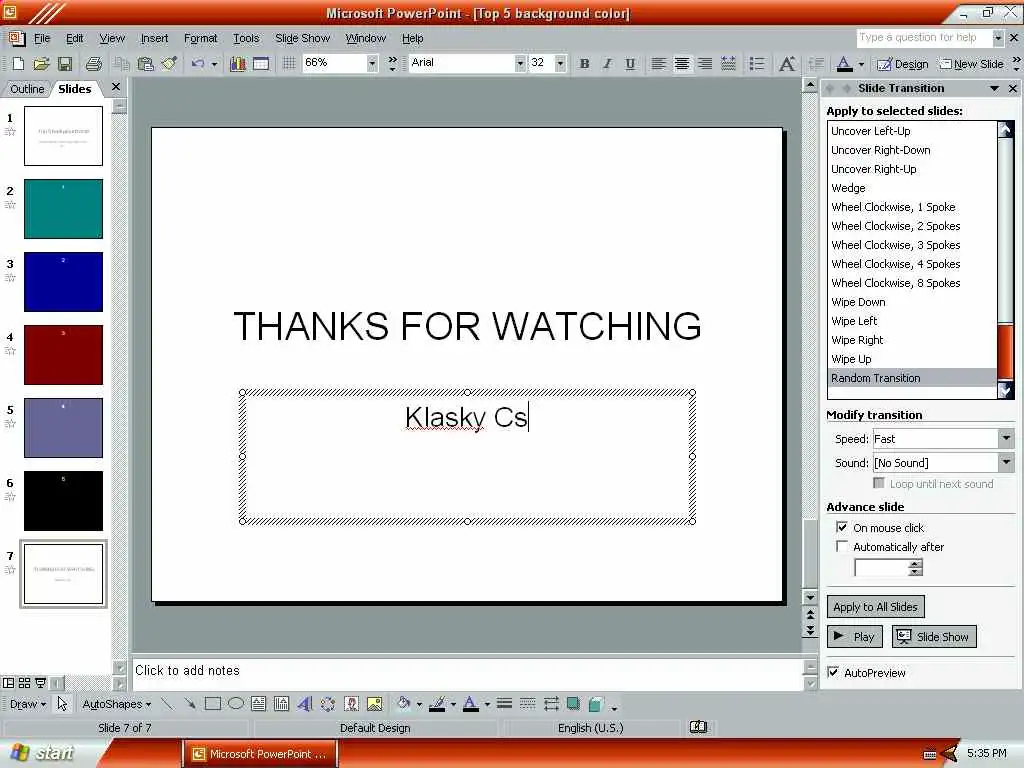
Task: Click Apply to All Slides button
Action: [x=875, y=607]
